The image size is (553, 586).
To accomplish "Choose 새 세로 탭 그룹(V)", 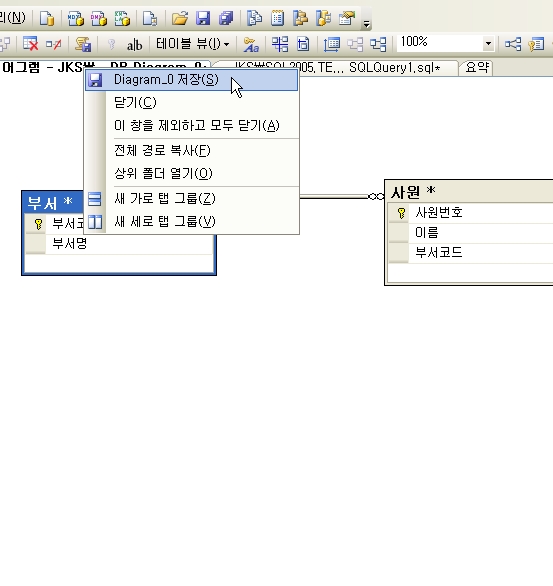I will 191,222.
